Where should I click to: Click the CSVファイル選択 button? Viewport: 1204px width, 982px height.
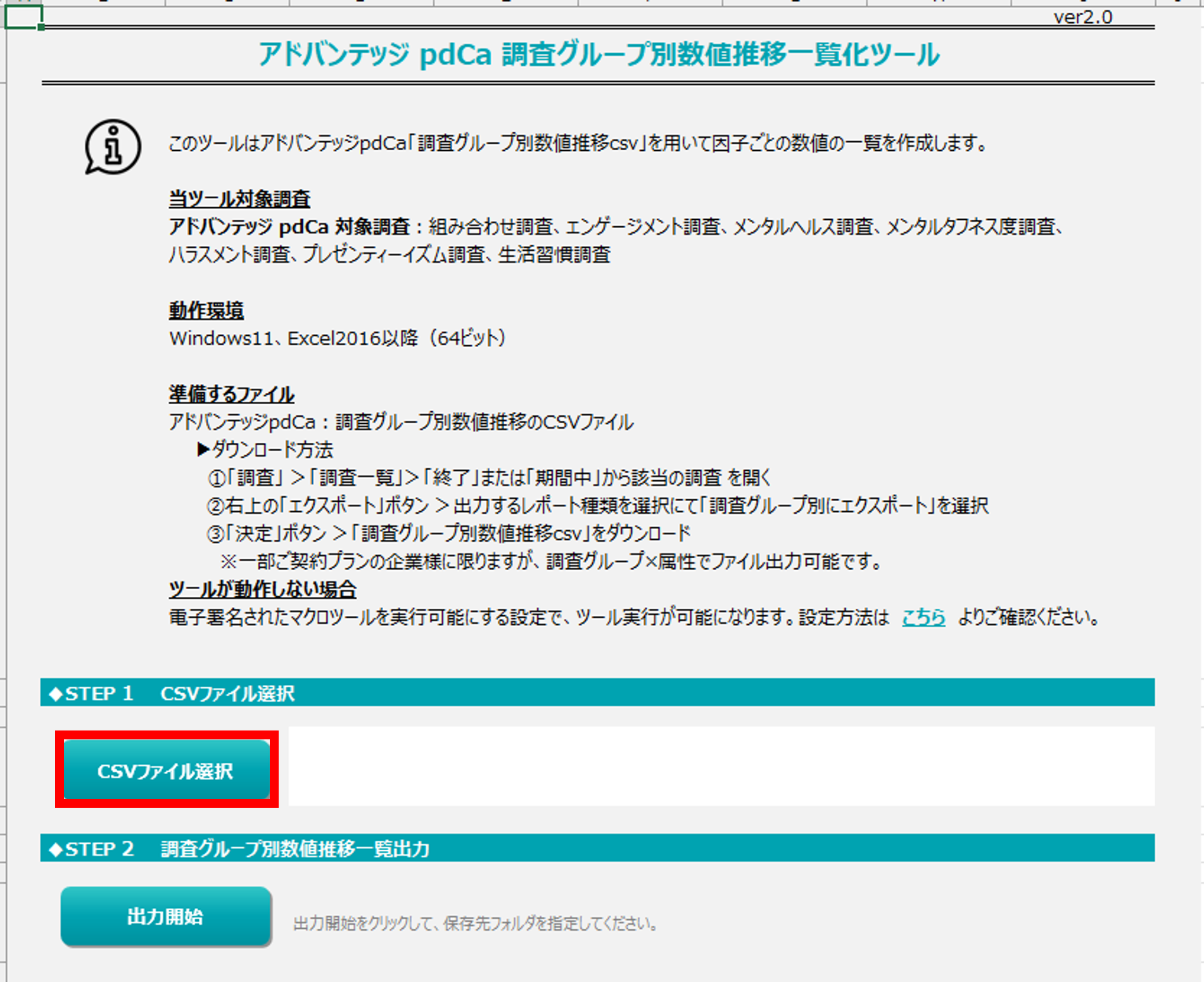[167, 770]
